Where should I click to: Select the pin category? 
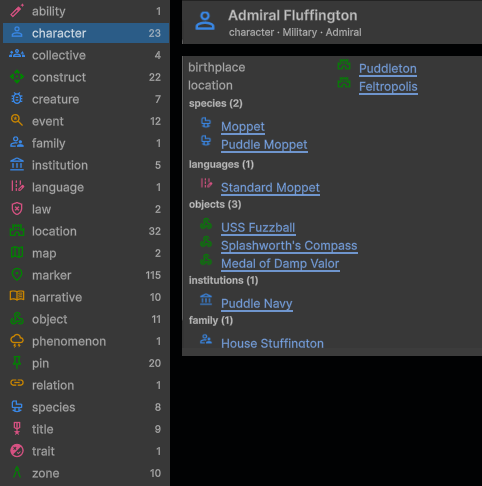click(86, 363)
